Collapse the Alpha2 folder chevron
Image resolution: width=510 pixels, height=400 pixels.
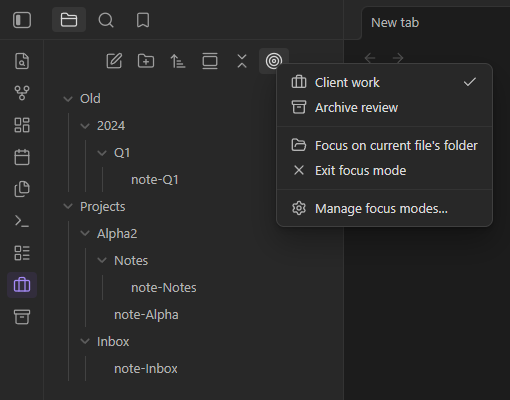(85, 233)
